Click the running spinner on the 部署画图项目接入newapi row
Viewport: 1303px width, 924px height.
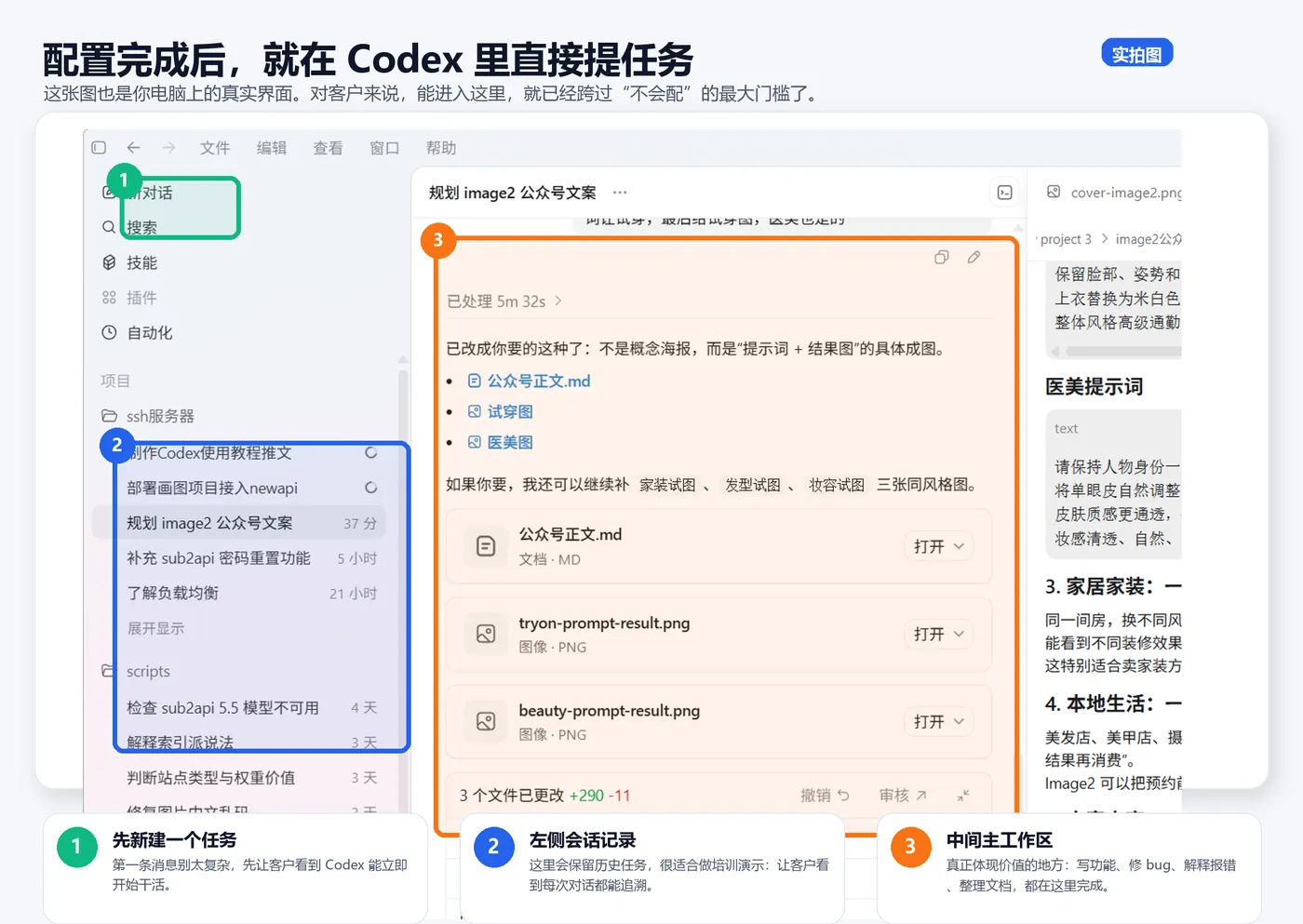point(370,488)
